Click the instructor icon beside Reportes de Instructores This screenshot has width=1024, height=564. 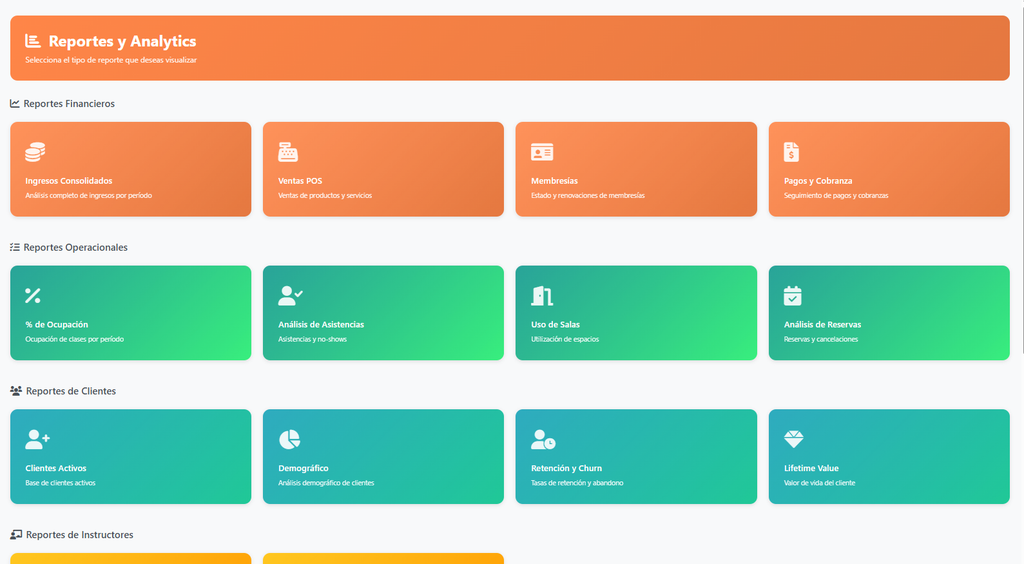pyautogui.click(x=16, y=535)
